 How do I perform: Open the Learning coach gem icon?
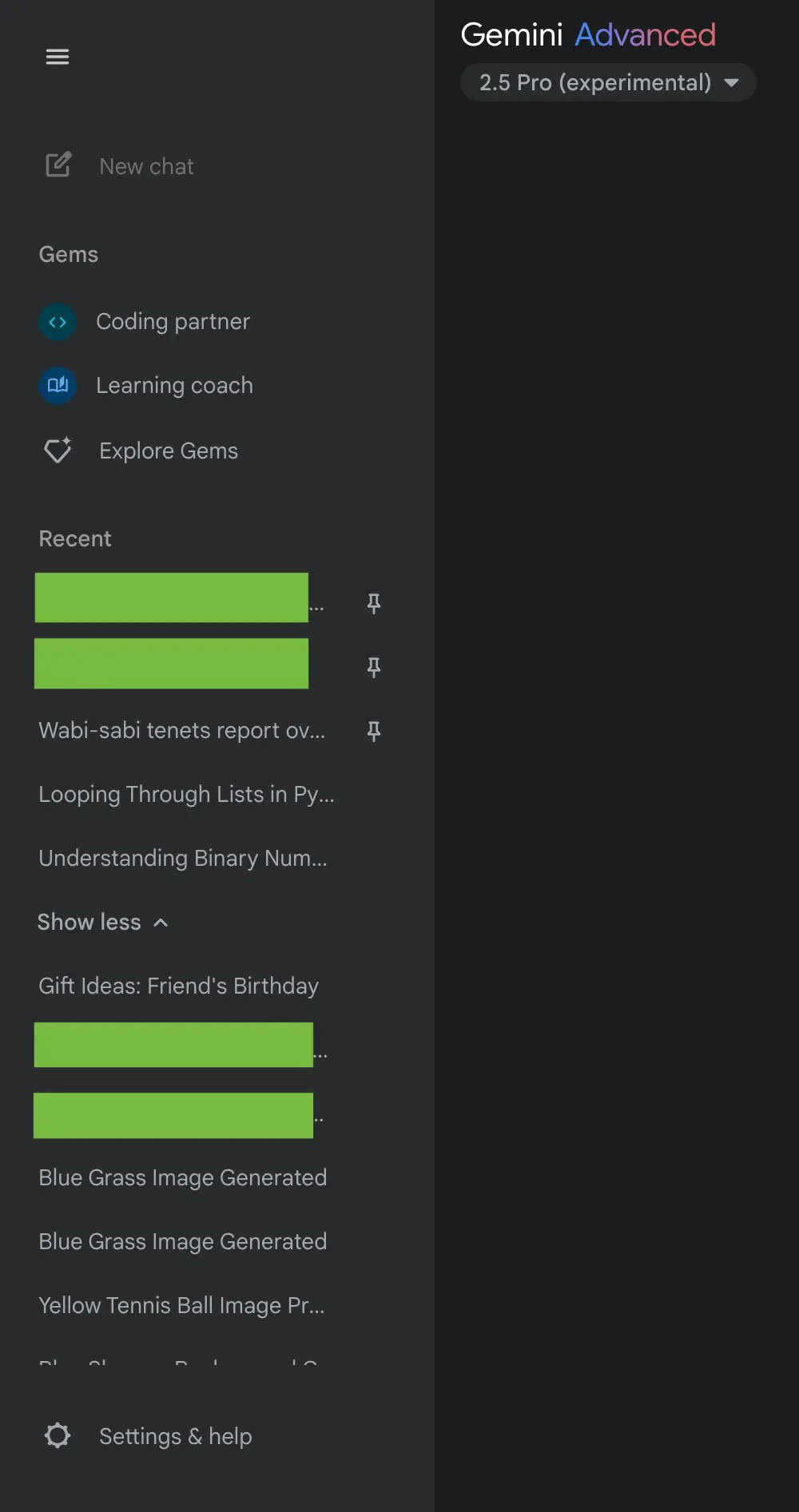58,386
